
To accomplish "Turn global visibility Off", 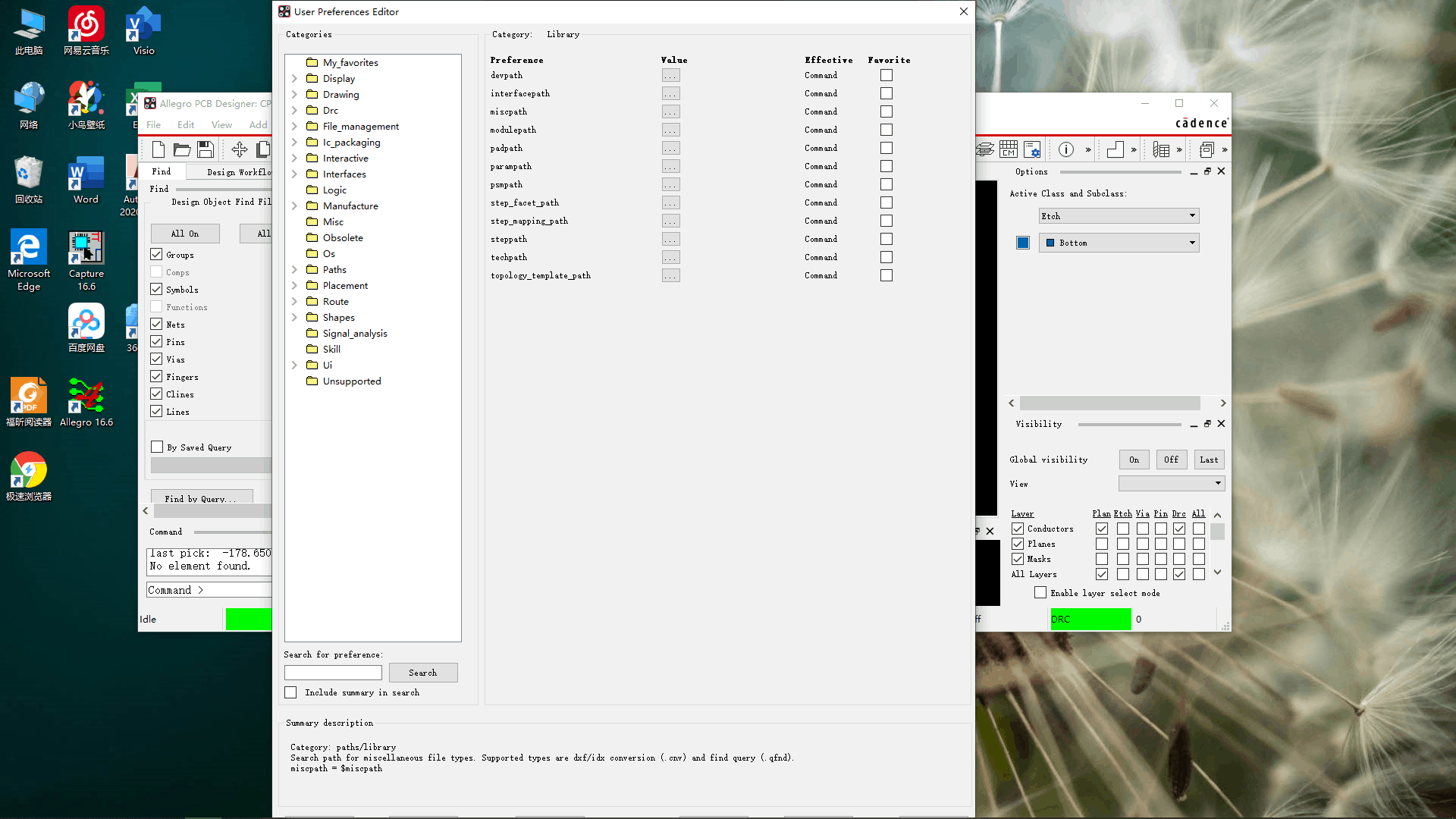I will (1170, 460).
